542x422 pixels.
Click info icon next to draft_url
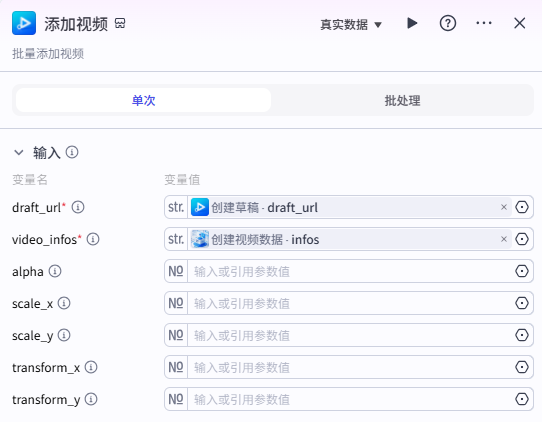pos(78,207)
